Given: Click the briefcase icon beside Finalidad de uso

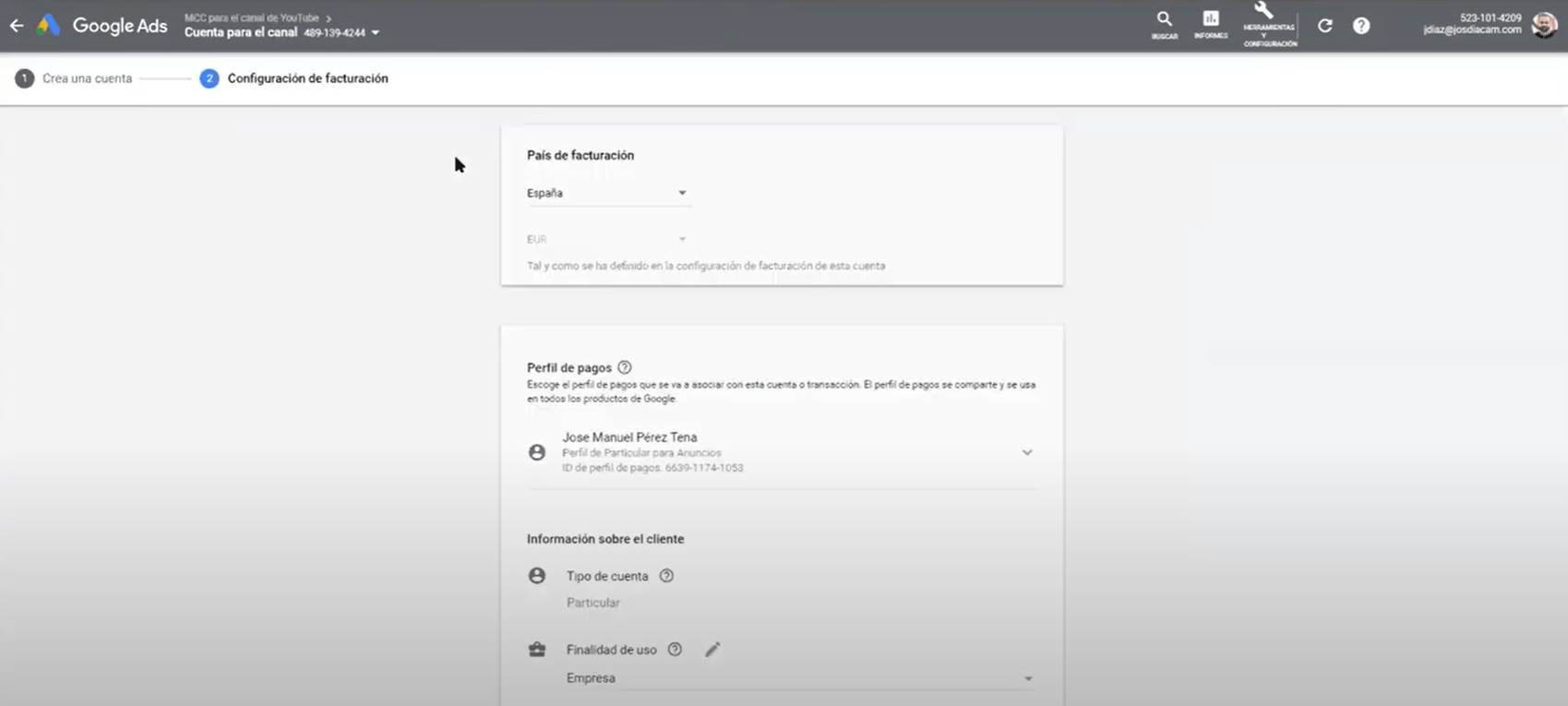Looking at the screenshot, I should [x=537, y=650].
